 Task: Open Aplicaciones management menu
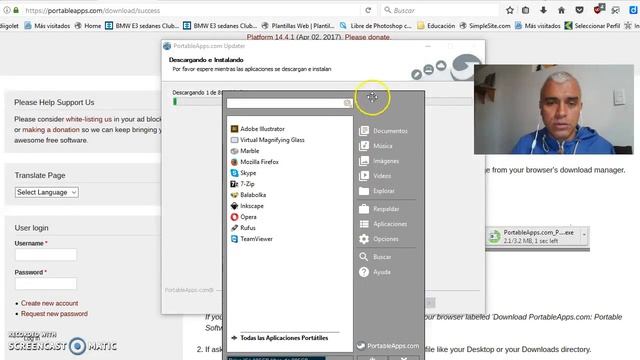pyautogui.click(x=383, y=224)
